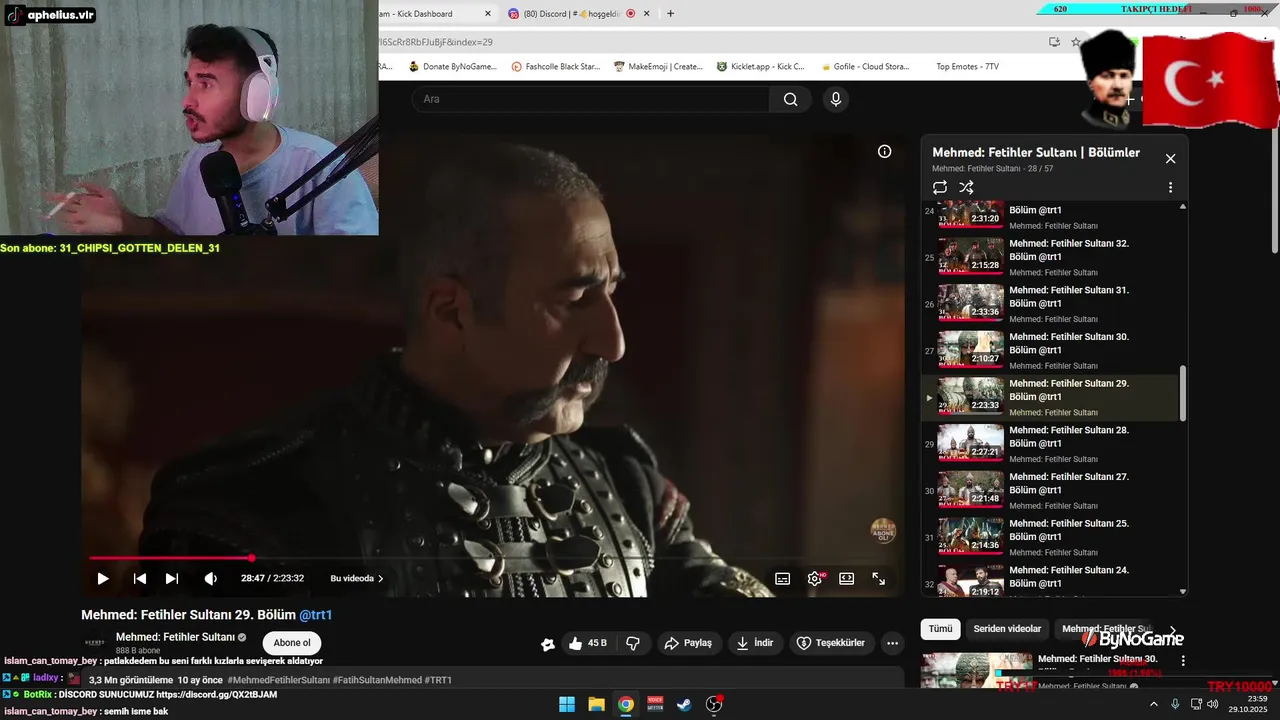Switch player to theater mode
This screenshot has width=1280, height=720.
846,578
